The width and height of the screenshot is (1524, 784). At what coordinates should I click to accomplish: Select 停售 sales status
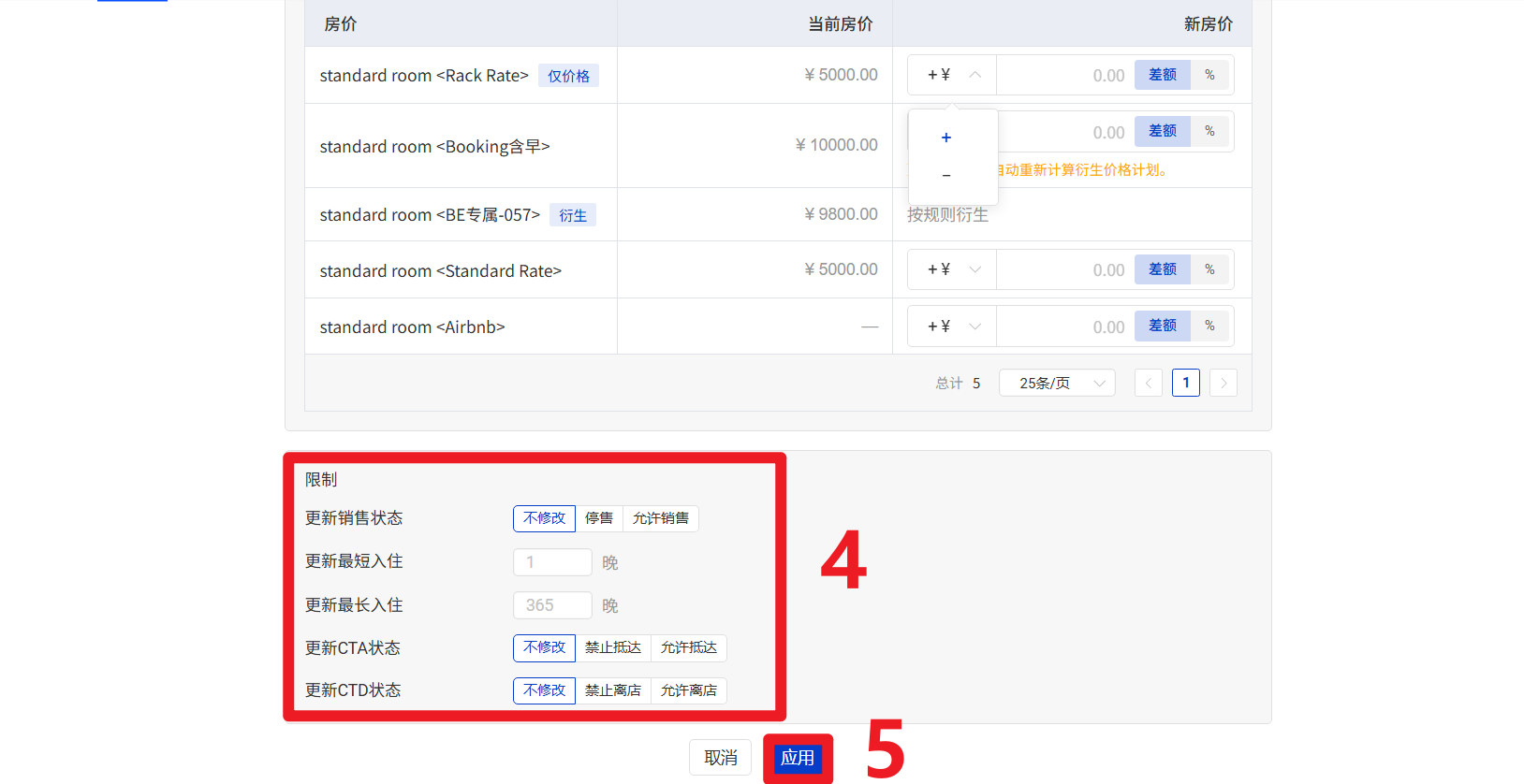click(x=599, y=518)
